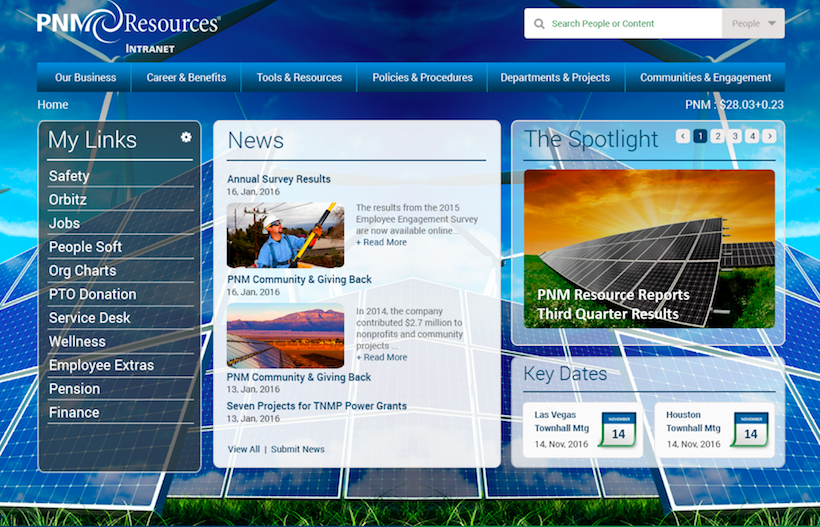820x527 pixels.
Task: Click the Submit News link
Action: [x=298, y=449]
